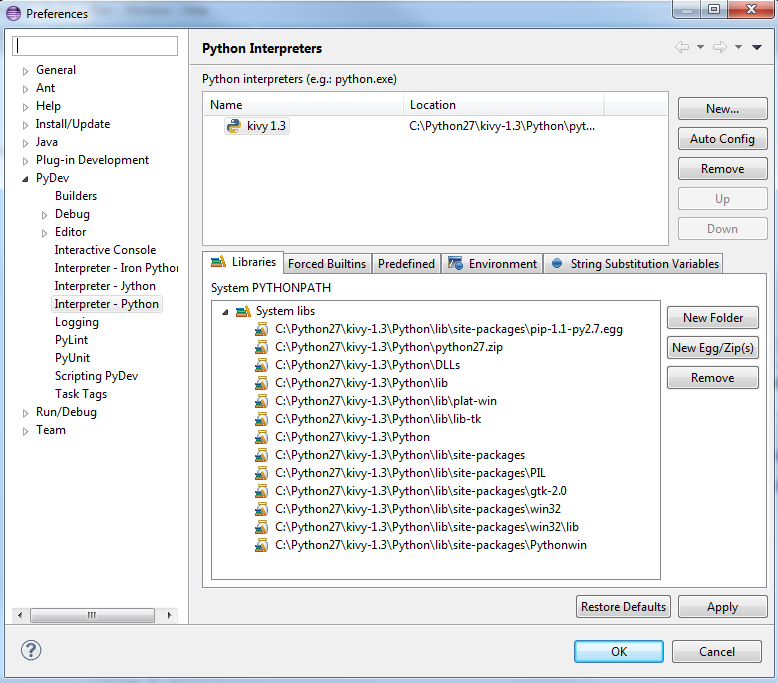The height and width of the screenshot is (683, 778).
Task: Click icon beside site-packages\PIL path
Action: [261, 473]
